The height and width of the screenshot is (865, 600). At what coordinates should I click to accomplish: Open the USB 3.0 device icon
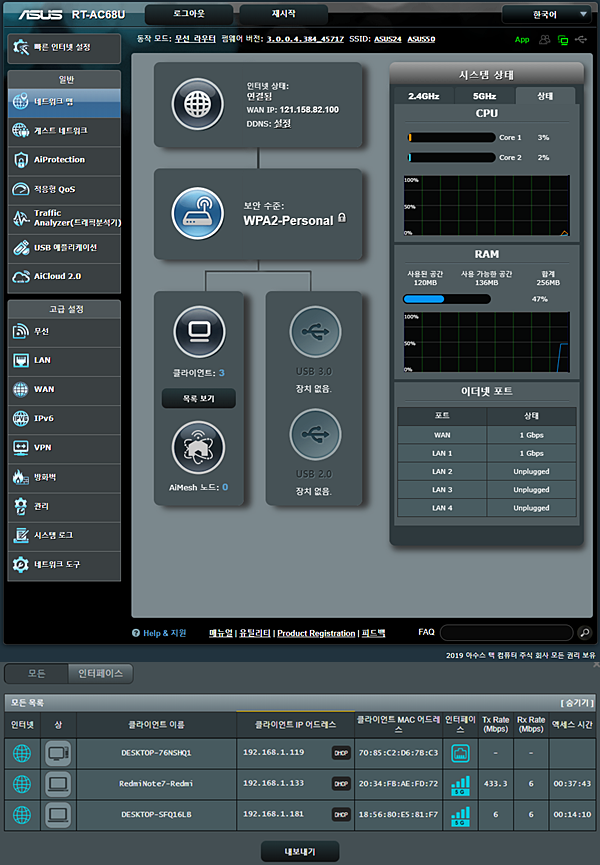tap(315, 332)
